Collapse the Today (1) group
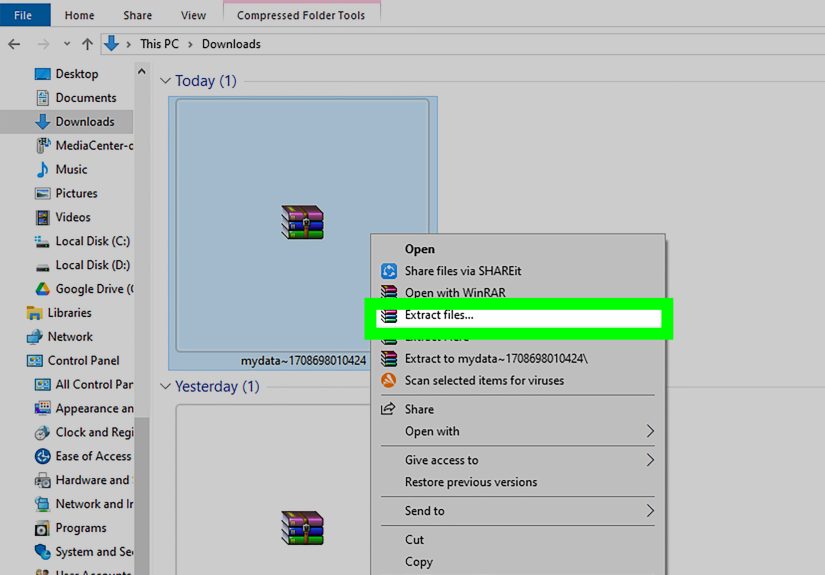The width and height of the screenshot is (825, 575). coord(165,81)
